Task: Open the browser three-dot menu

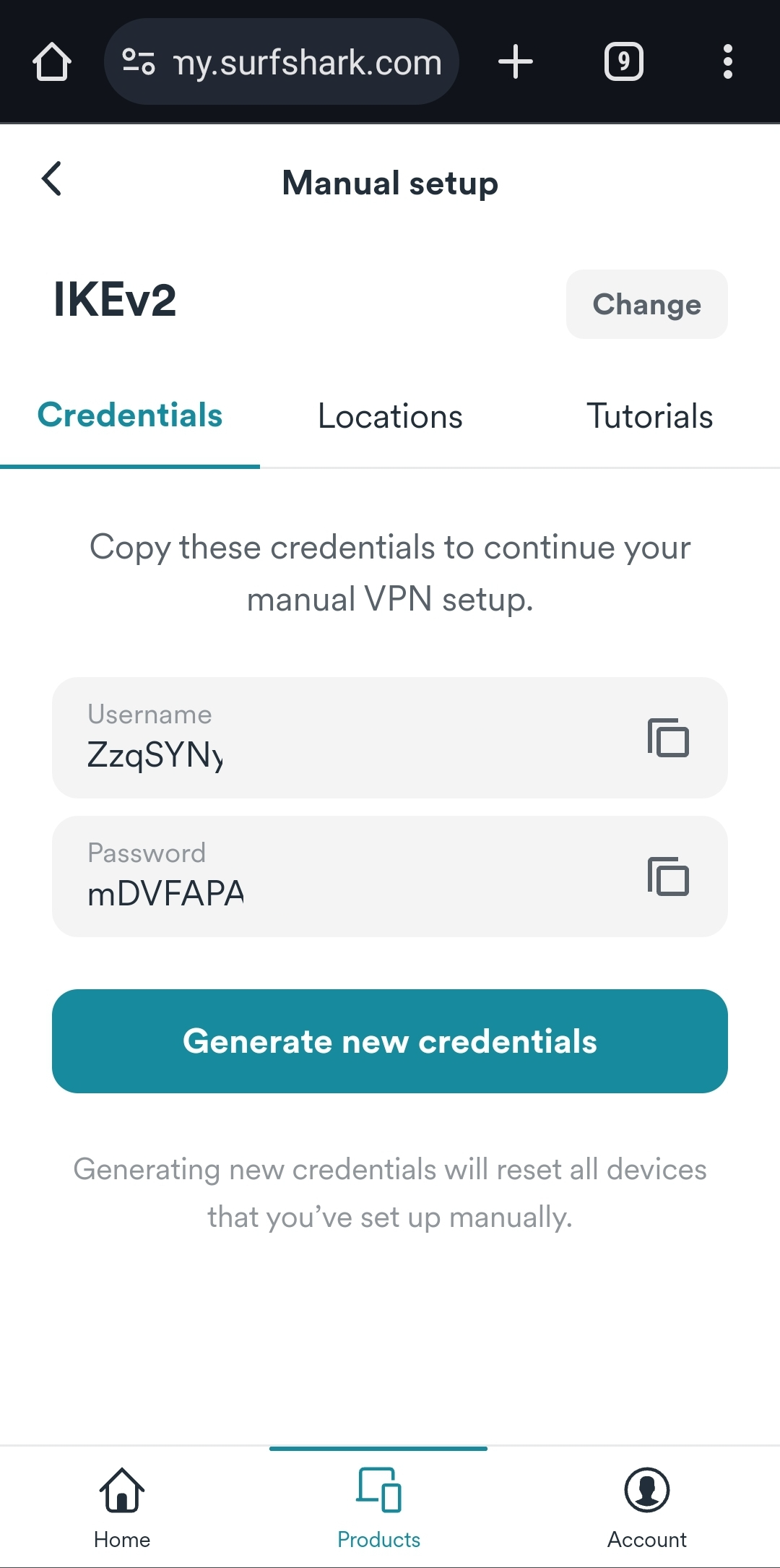Action: [727, 61]
